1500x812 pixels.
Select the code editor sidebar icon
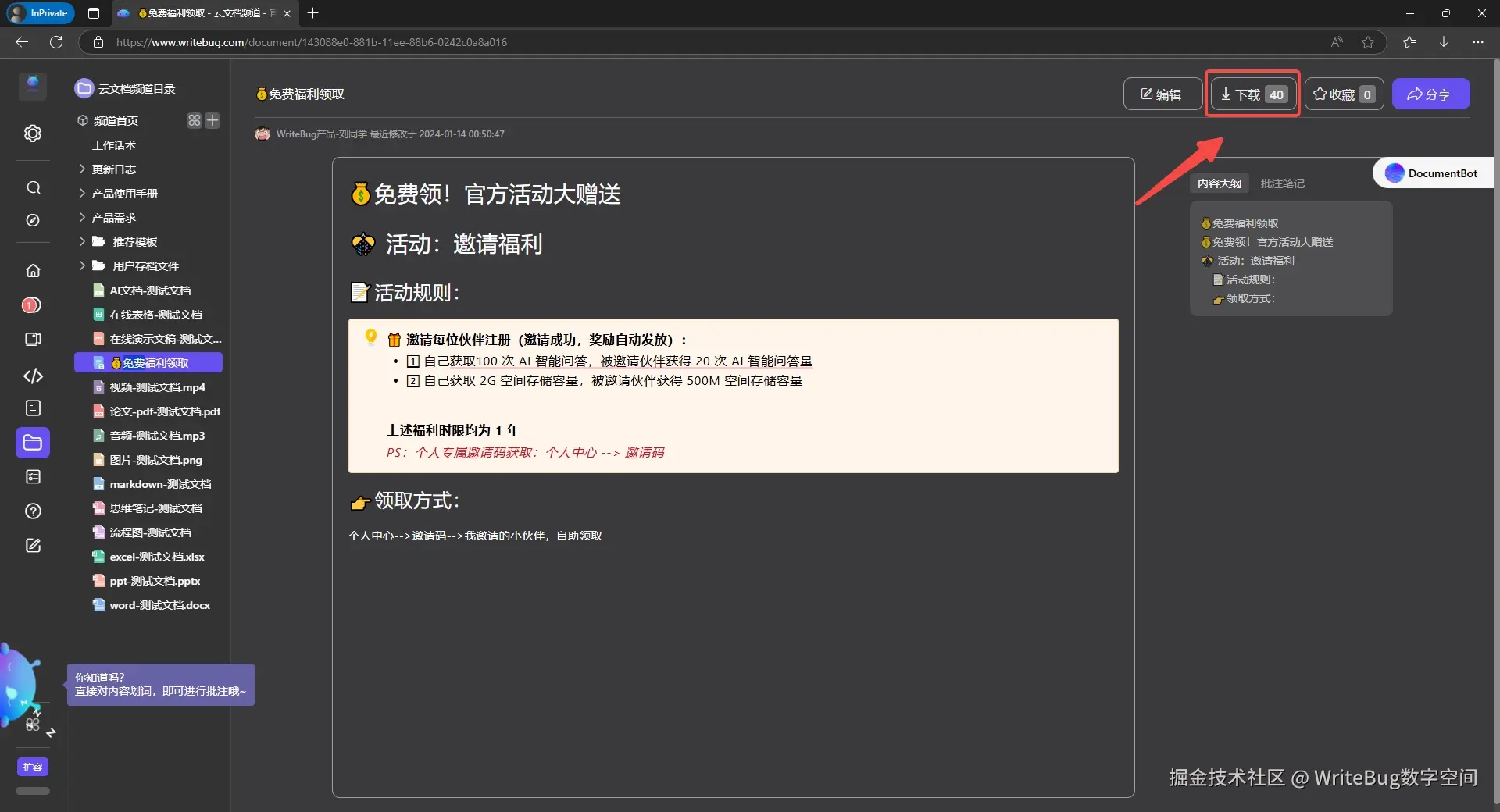pyautogui.click(x=32, y=376)
